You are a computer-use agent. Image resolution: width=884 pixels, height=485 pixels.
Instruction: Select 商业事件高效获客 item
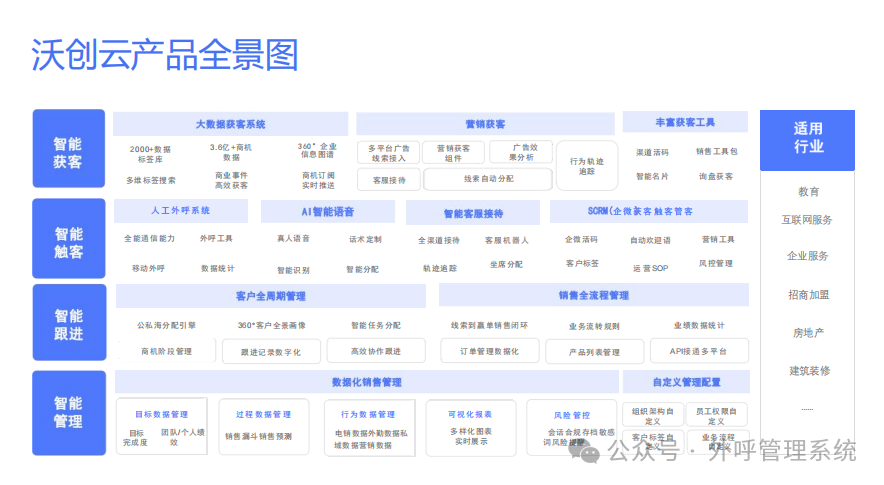pos(231,180)
